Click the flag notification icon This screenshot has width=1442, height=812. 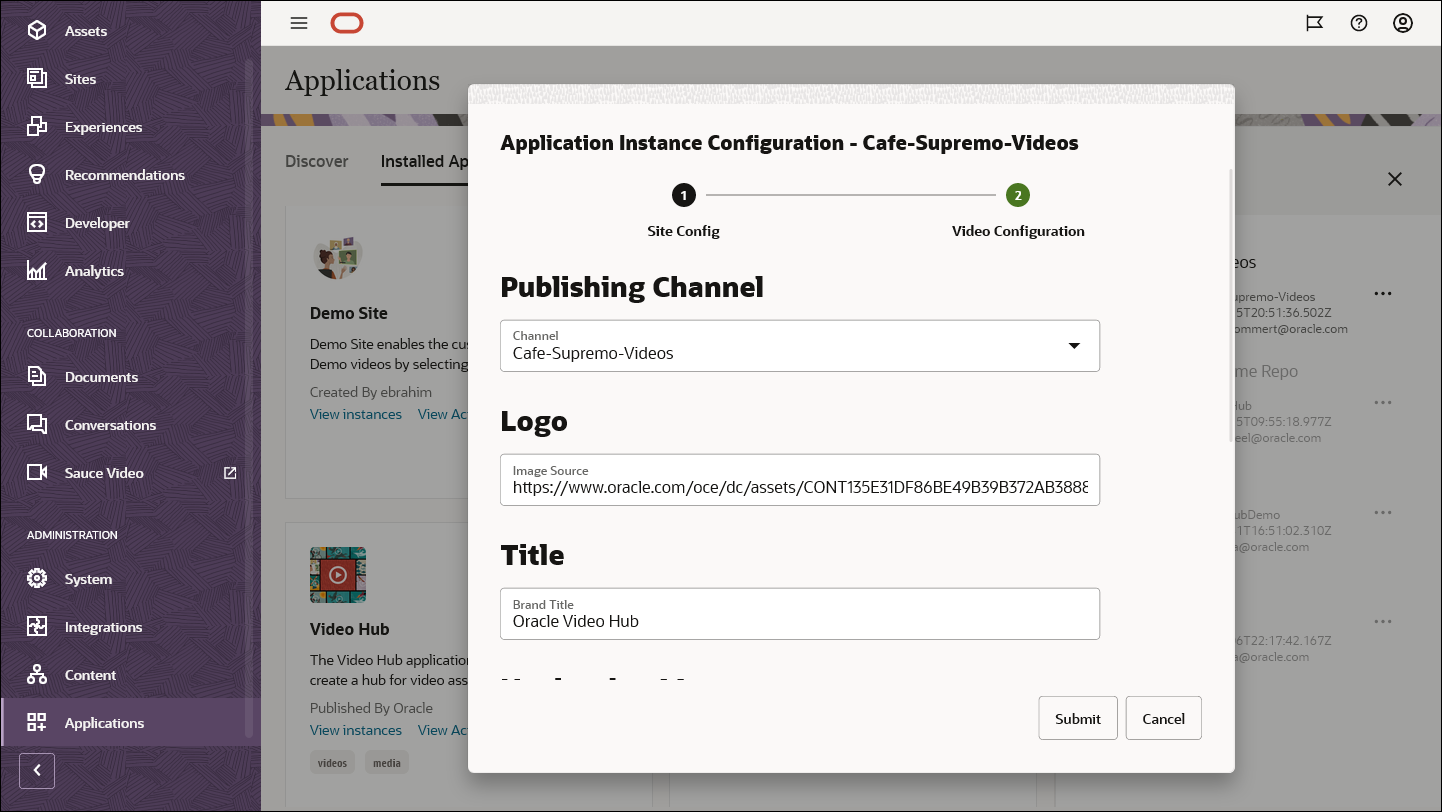pos(1314,22)
